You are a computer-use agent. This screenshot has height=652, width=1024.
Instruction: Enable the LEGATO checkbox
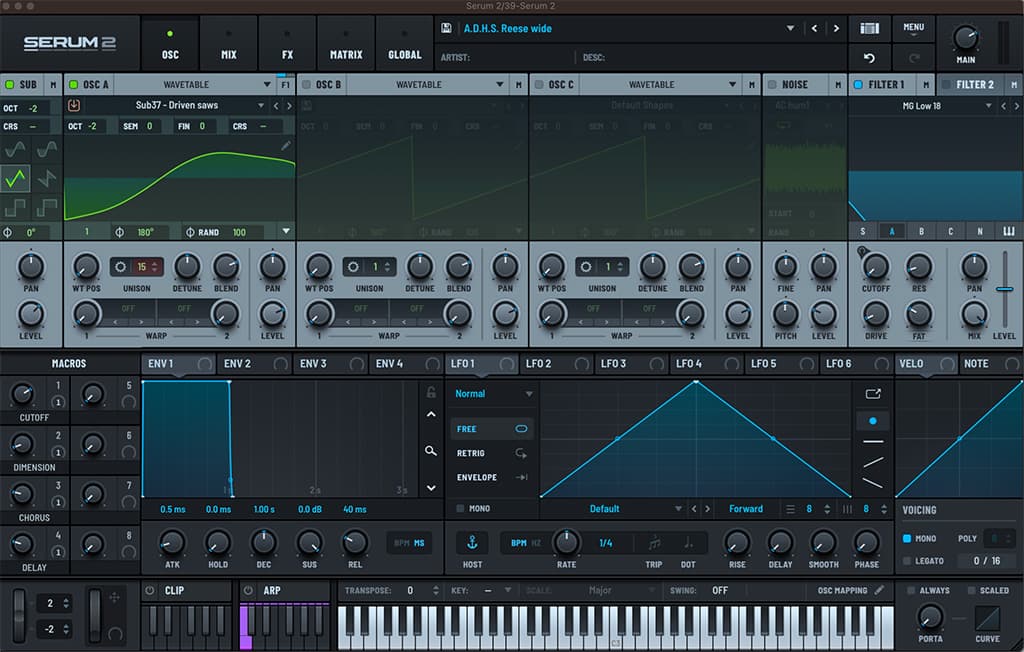pyautogui.click(x=906, y=561)
